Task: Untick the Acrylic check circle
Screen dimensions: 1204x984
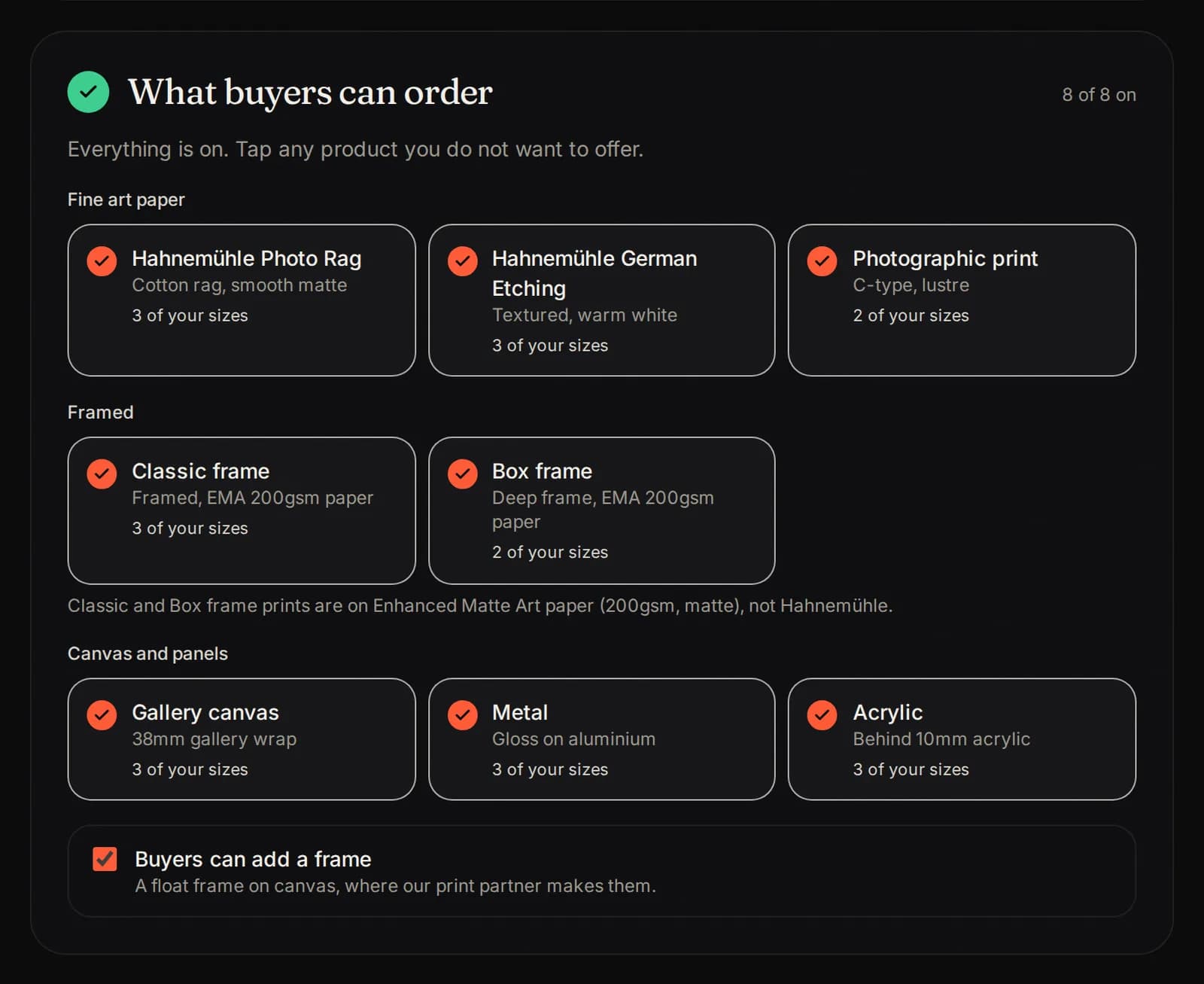Action: click(822, 715)
